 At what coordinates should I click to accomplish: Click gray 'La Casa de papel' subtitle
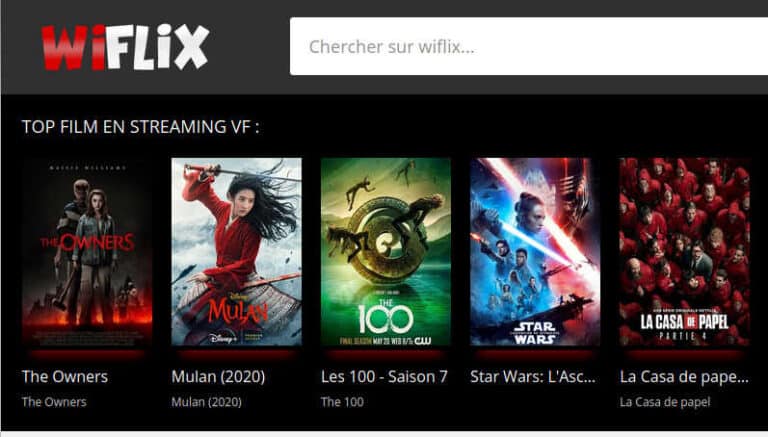665,402
